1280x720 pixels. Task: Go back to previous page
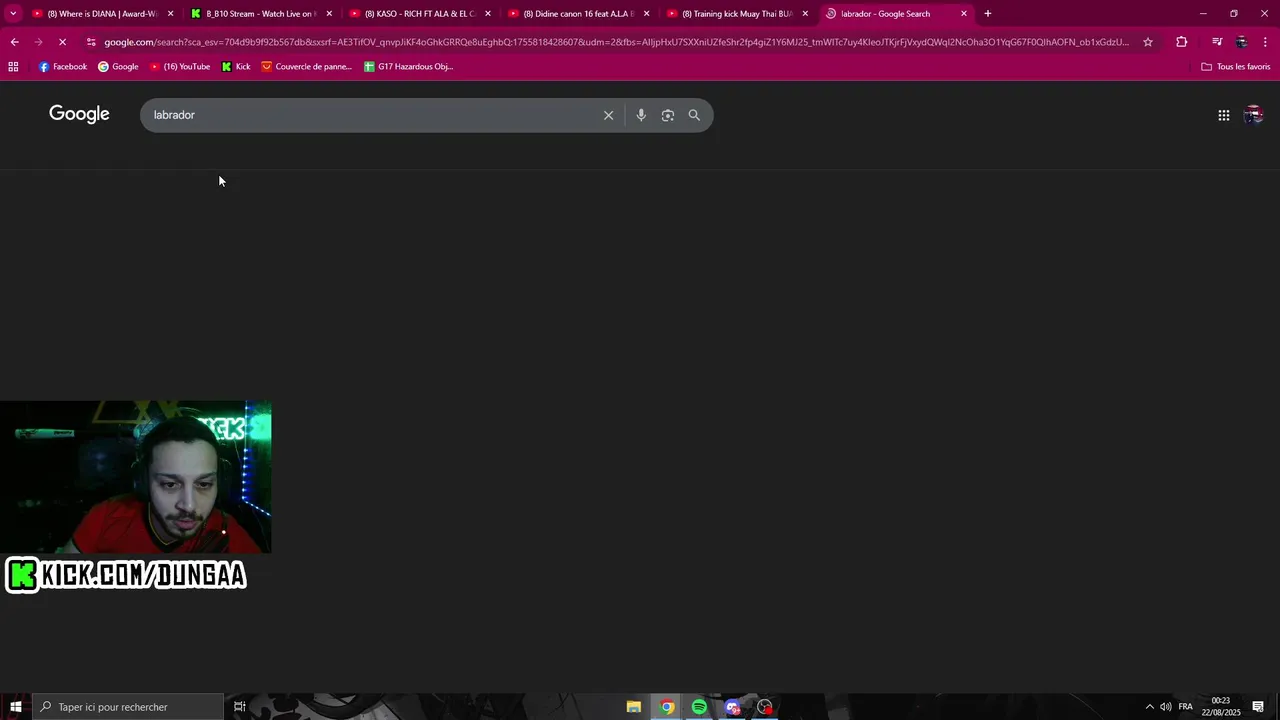(14, 42)
